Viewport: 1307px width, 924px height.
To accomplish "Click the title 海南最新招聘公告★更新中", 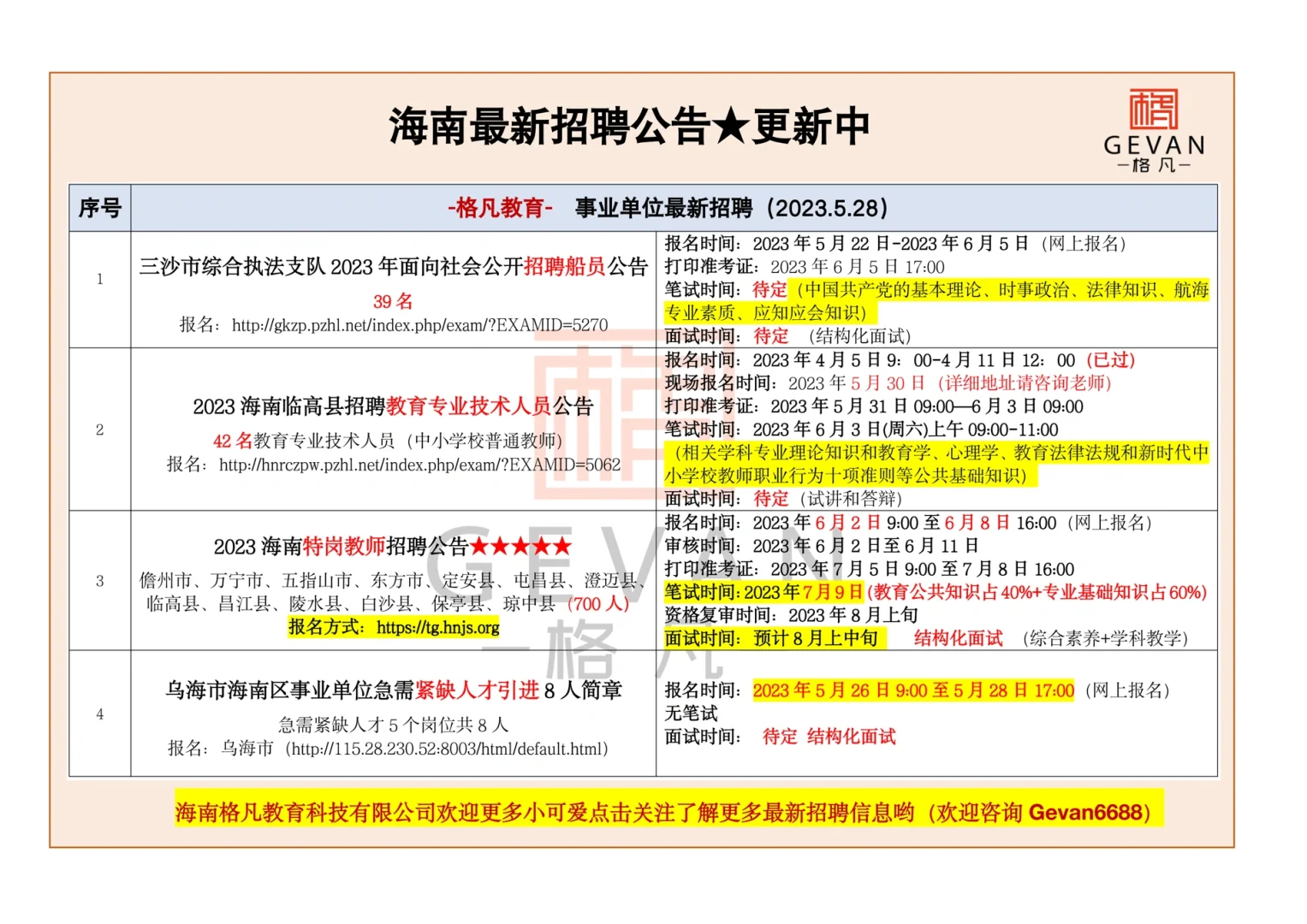I will (629, 127).
